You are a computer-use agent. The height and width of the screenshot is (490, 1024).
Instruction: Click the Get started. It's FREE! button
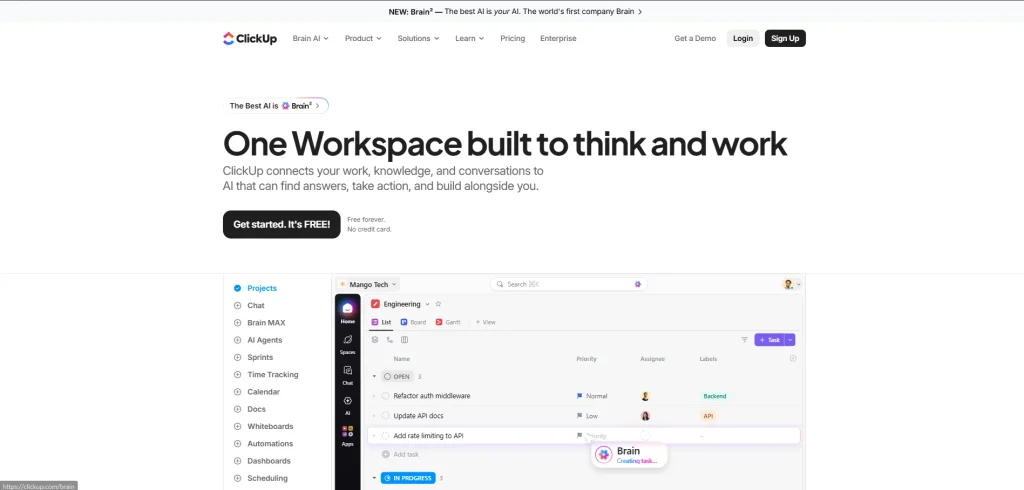point(281,224)
